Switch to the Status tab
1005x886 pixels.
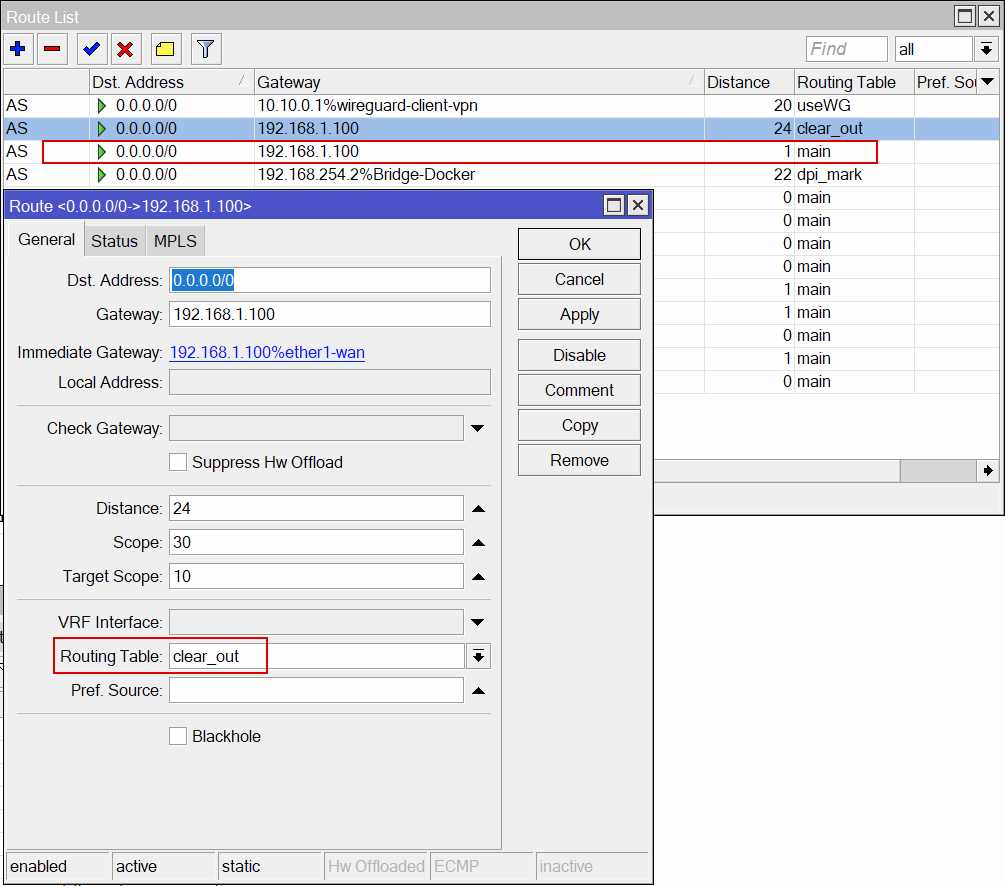point(114,241)
